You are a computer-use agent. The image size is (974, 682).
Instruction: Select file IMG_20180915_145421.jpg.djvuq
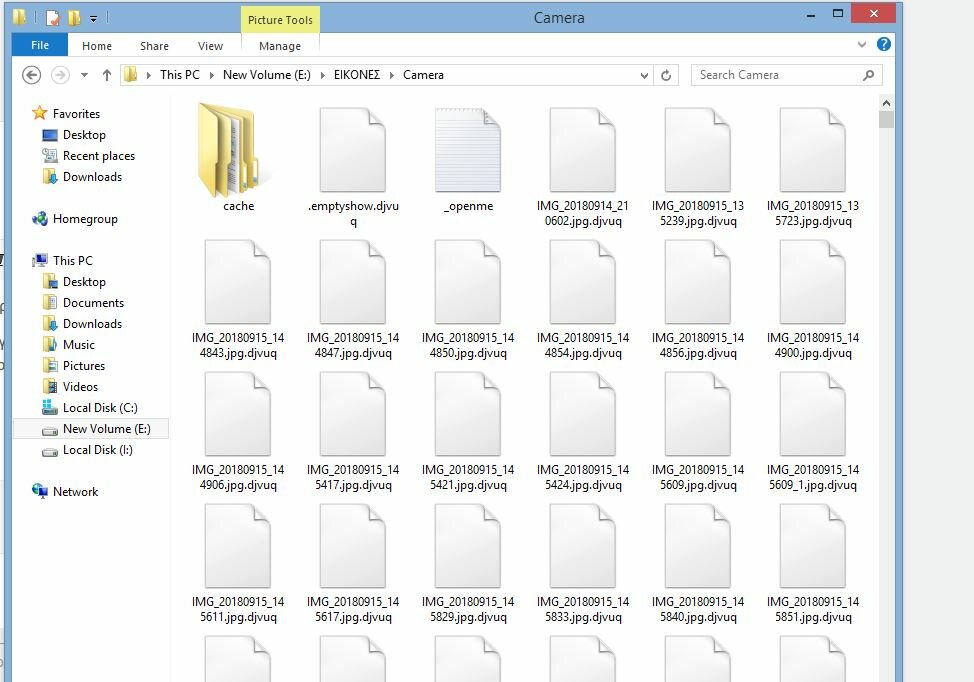(x=468, y=430)
